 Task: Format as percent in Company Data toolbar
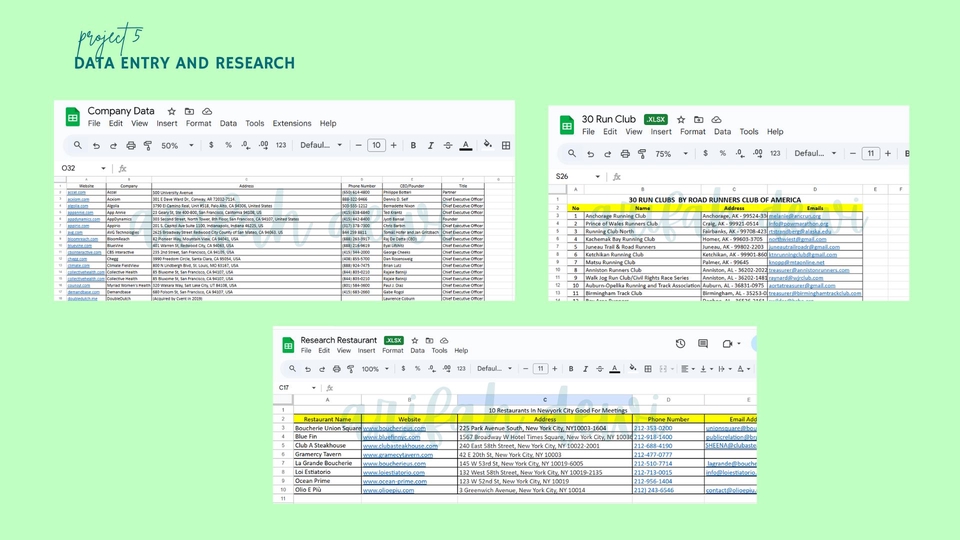[x=228, y=145]
